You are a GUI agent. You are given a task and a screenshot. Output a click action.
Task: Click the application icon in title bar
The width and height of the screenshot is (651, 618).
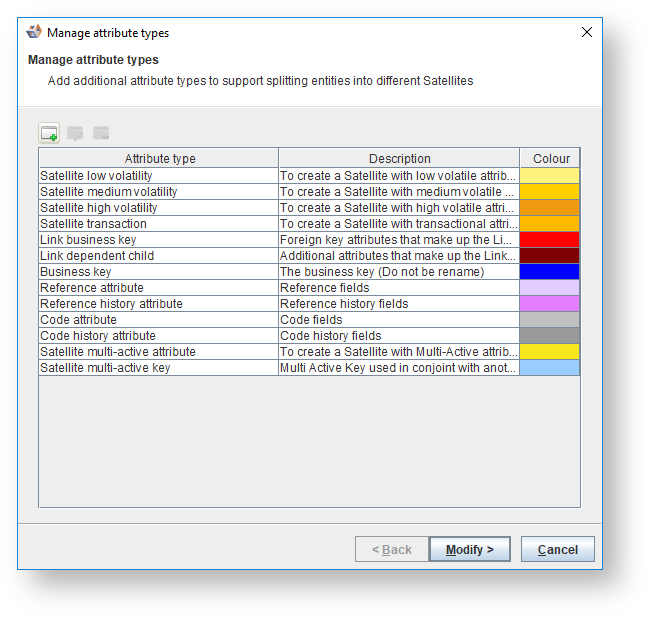coord(34,32)
